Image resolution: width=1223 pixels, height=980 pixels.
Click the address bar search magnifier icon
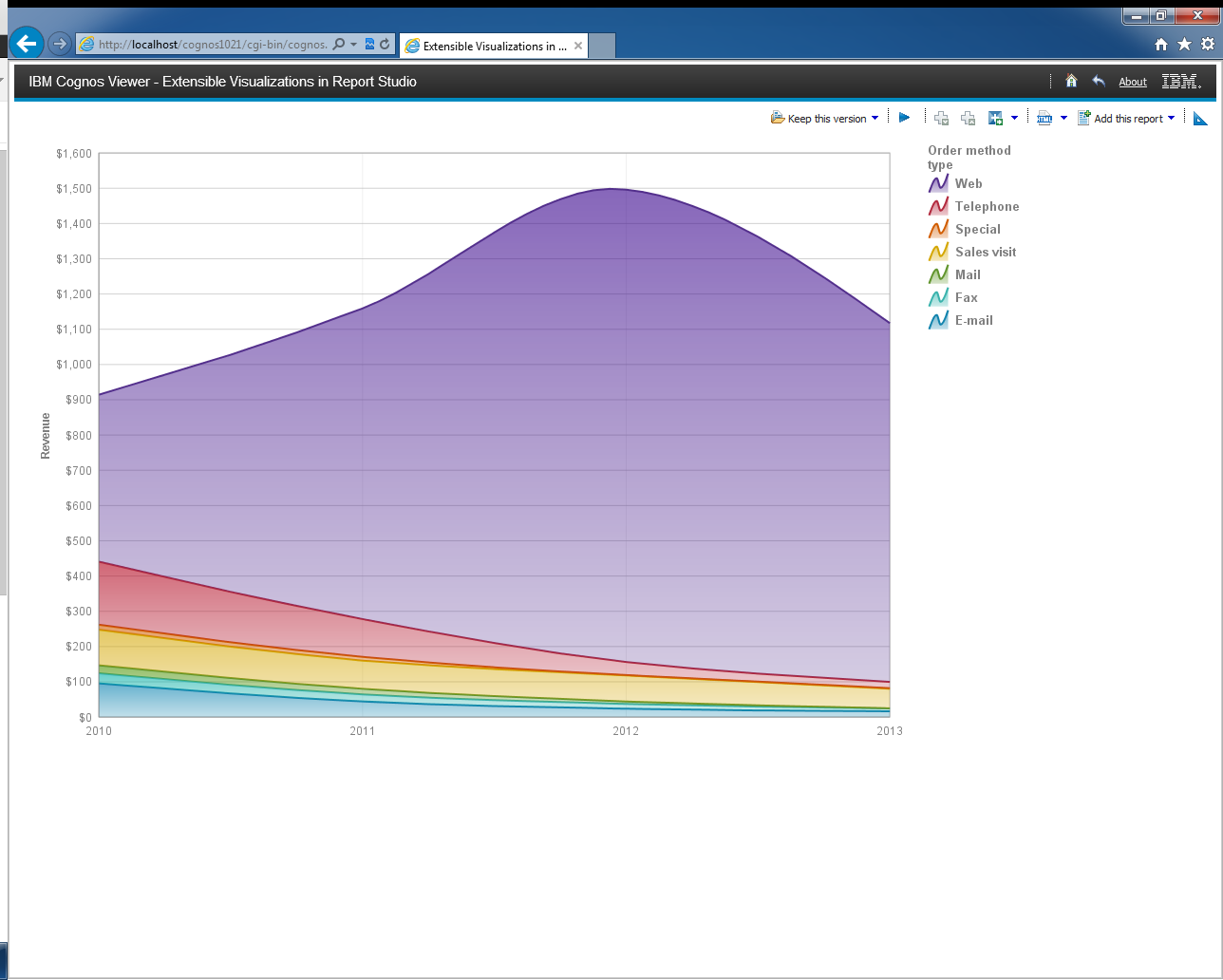point(339,45)
